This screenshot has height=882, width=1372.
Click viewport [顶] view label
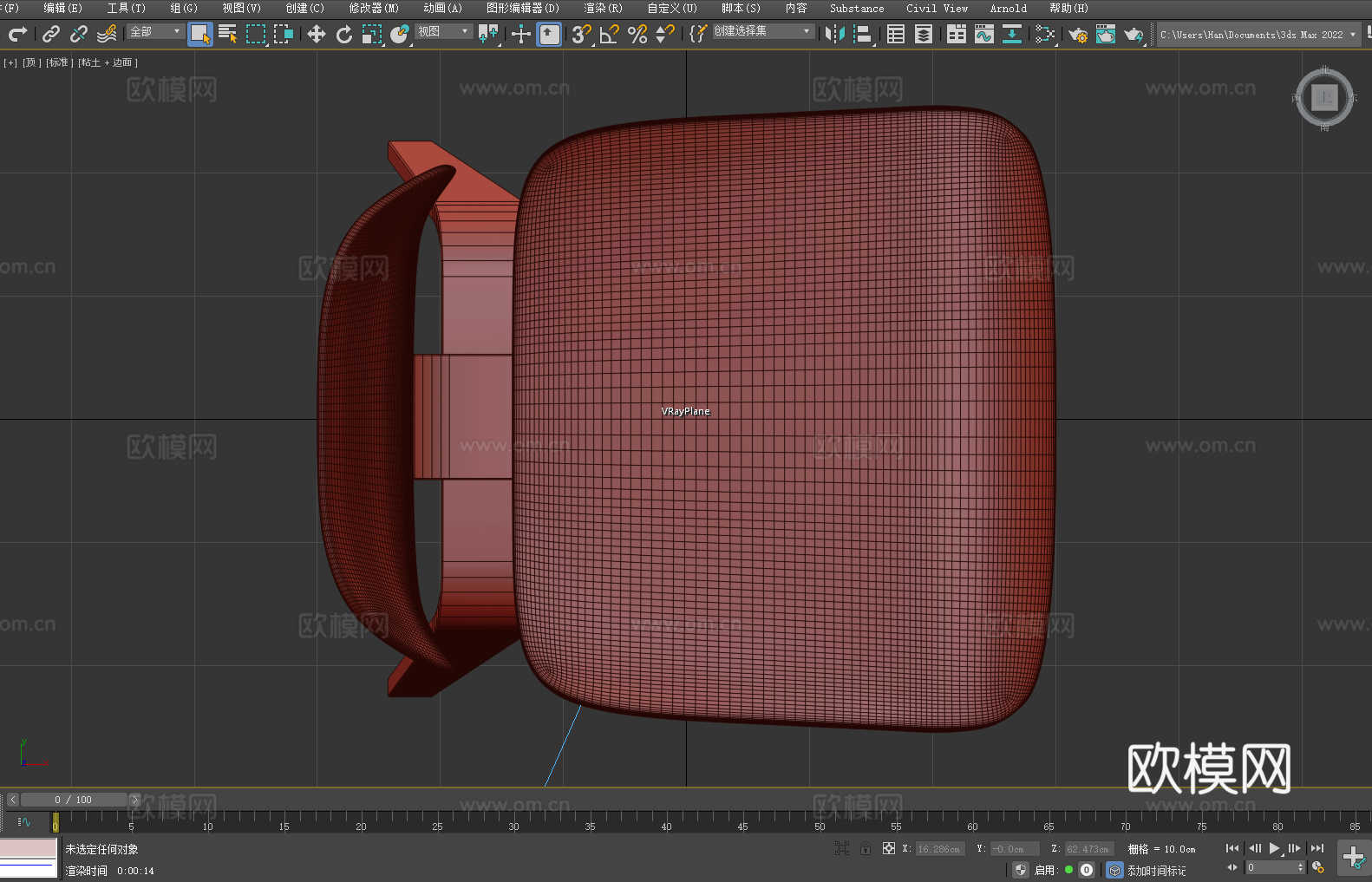pyautogui.click(x=32, y=62)
